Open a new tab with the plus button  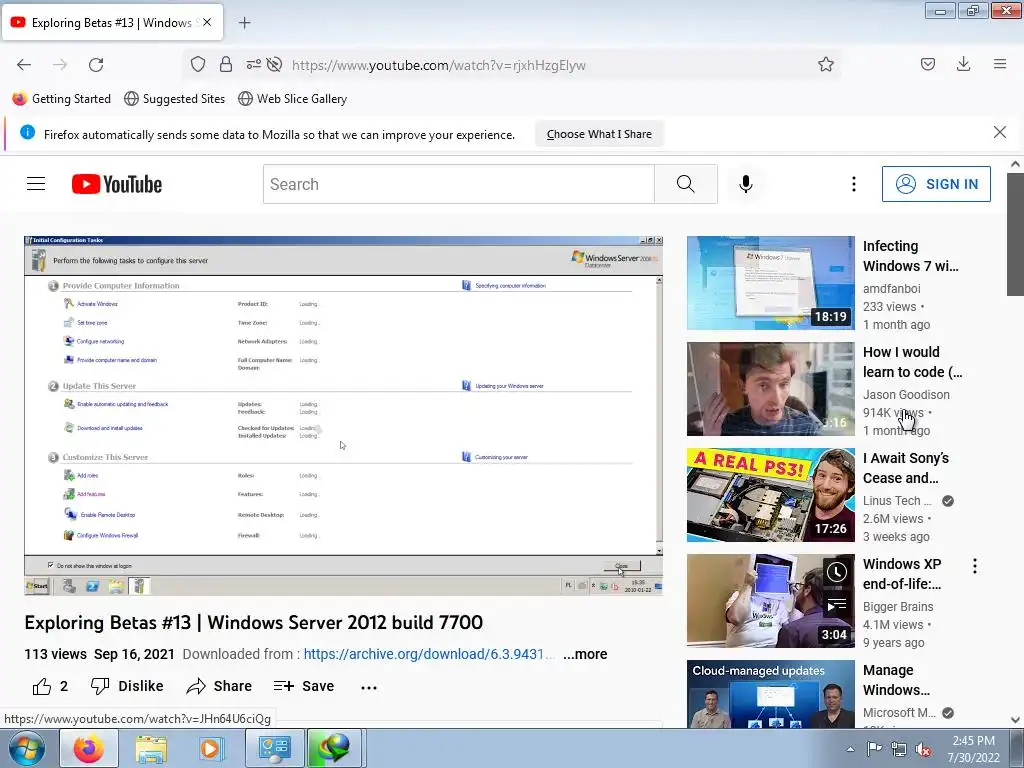click(244, 23)
